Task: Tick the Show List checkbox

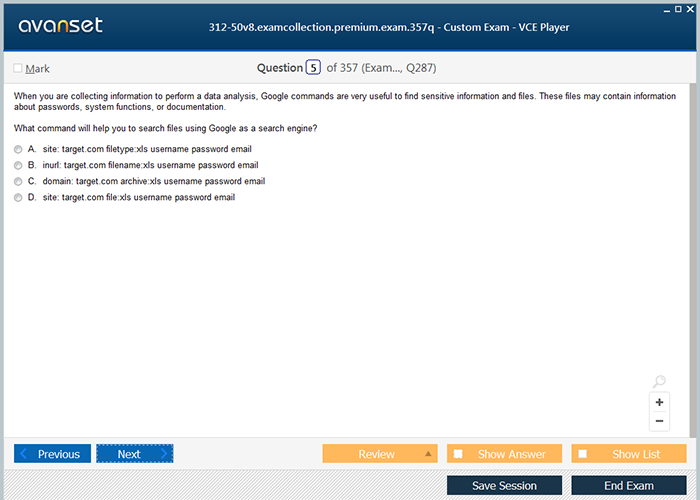Action: click(x=583, y=454)
